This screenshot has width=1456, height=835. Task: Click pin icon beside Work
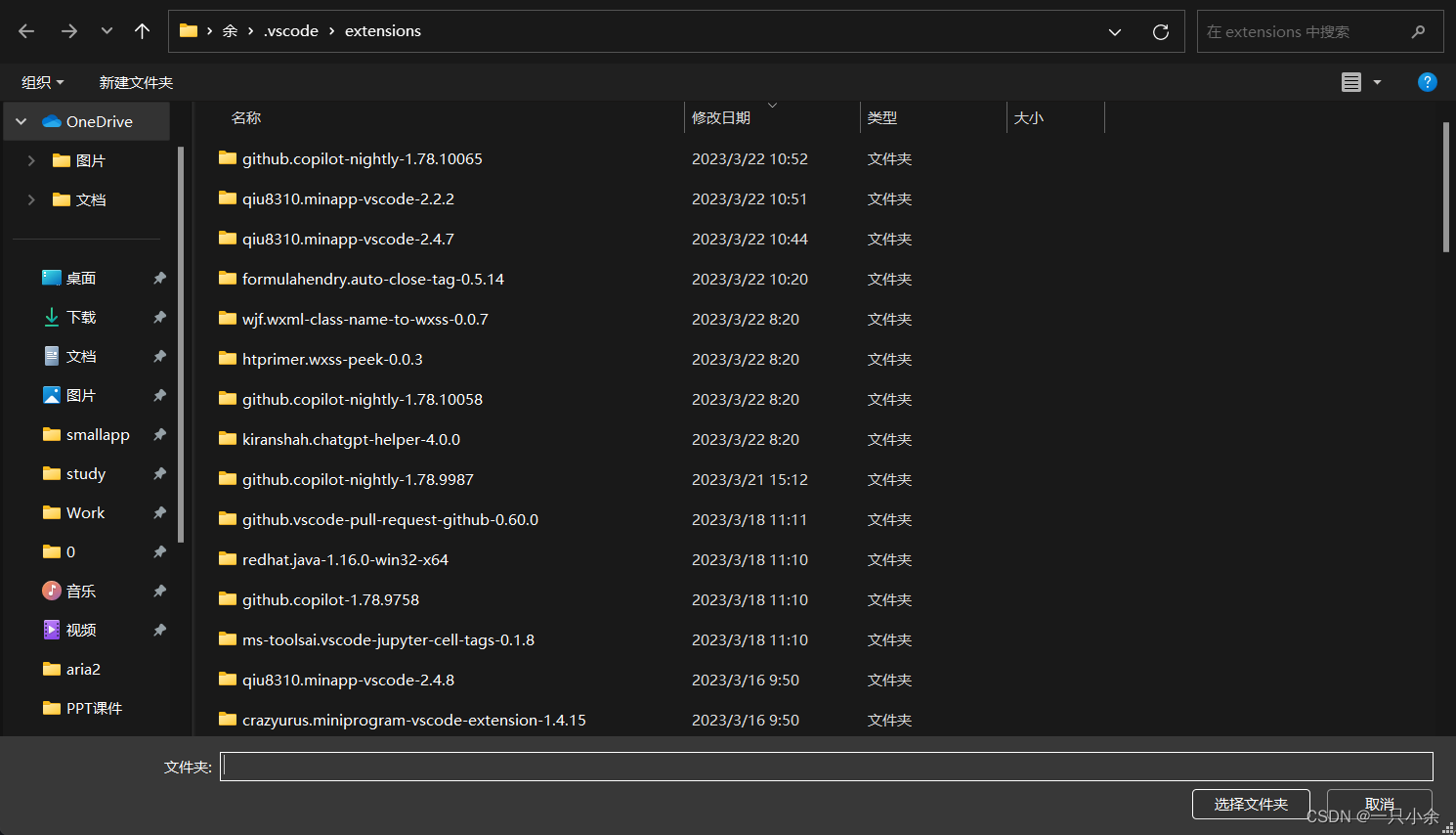[159, 512]
